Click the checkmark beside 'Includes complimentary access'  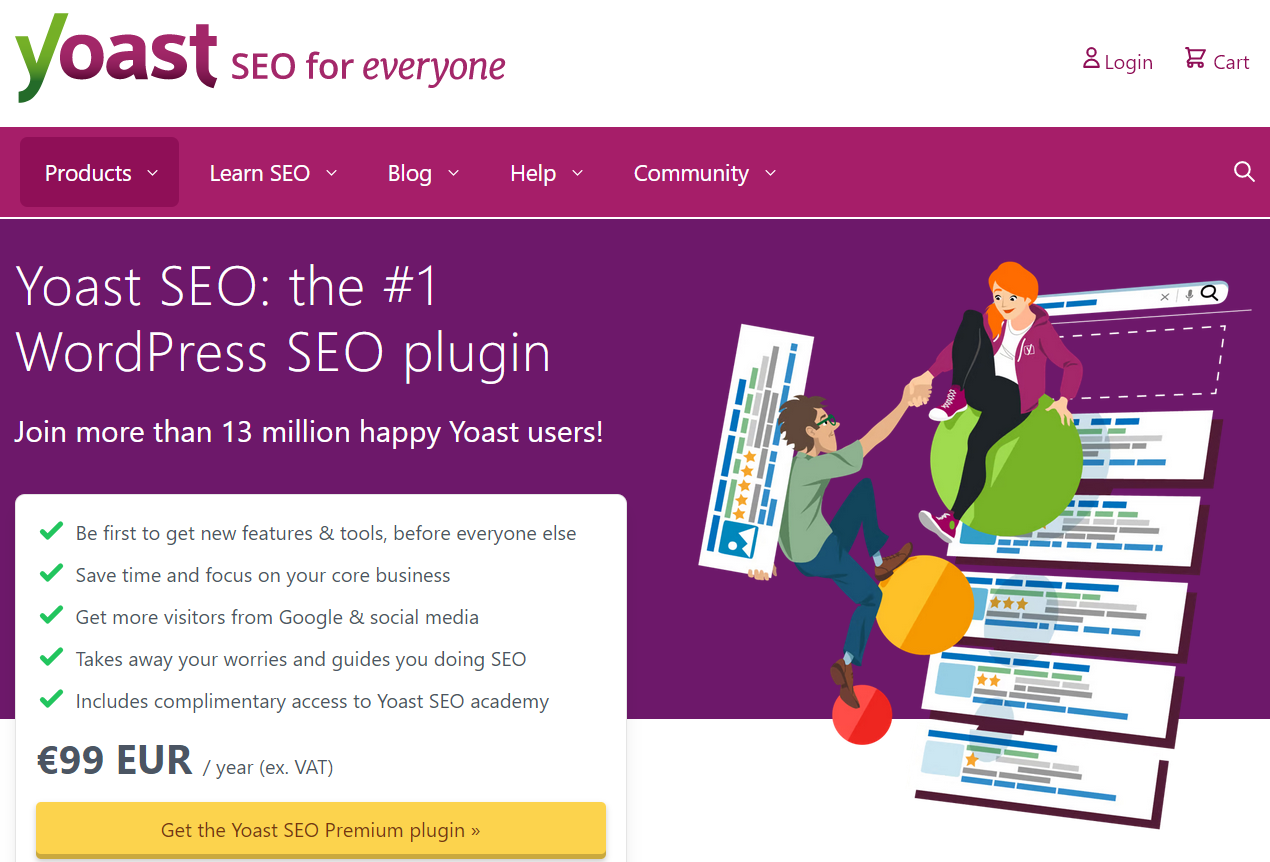tap(51, 699)
